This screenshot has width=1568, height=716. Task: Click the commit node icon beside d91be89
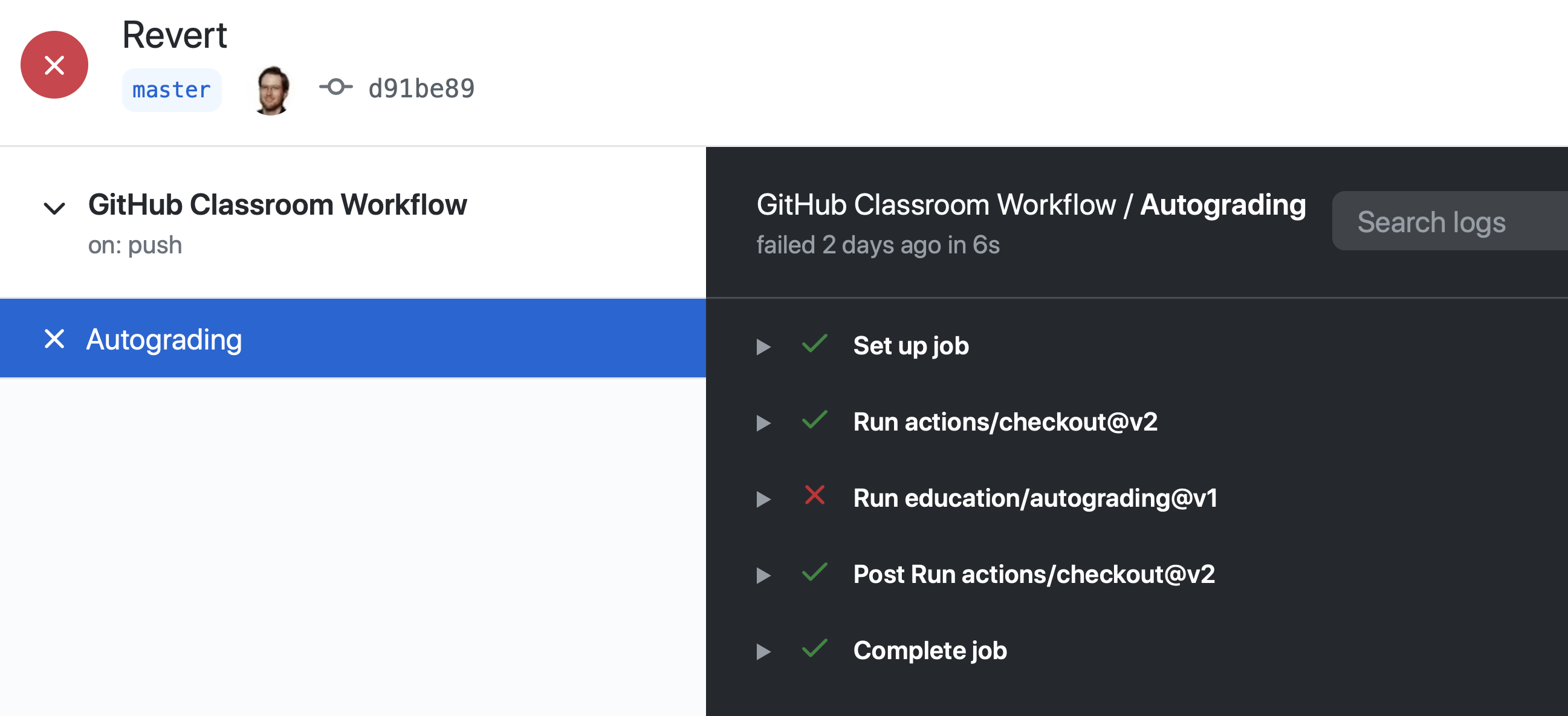[335, 87]
